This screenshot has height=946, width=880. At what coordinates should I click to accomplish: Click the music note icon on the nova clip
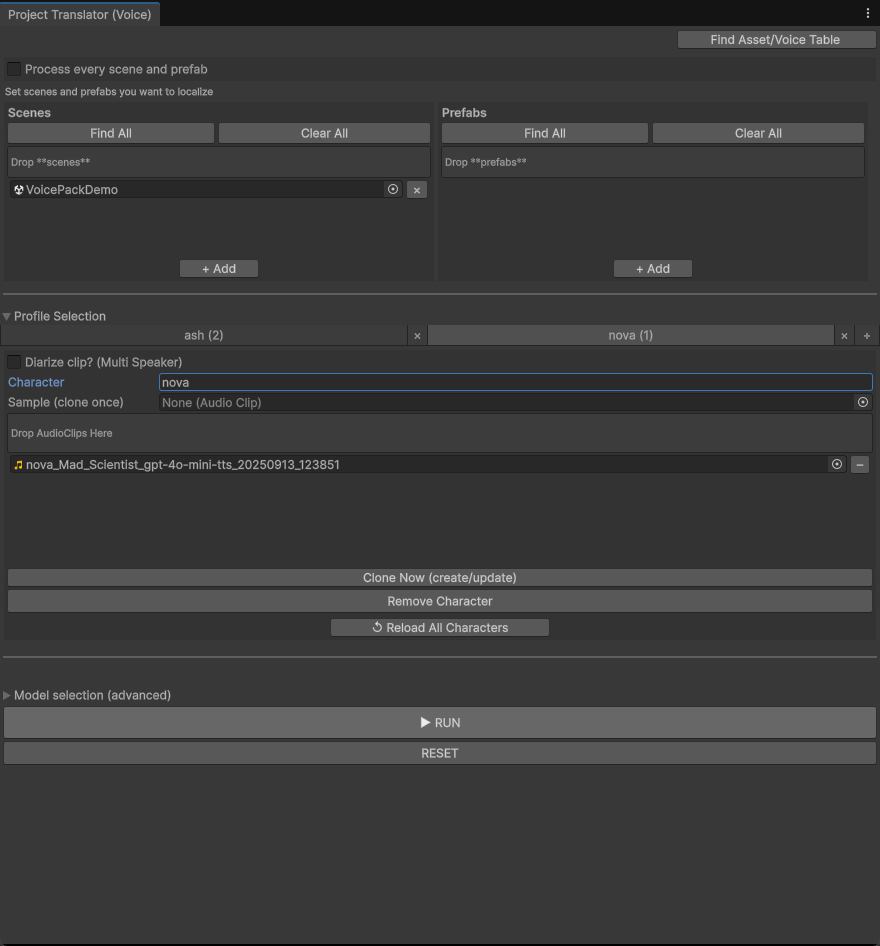coord(18,464)
